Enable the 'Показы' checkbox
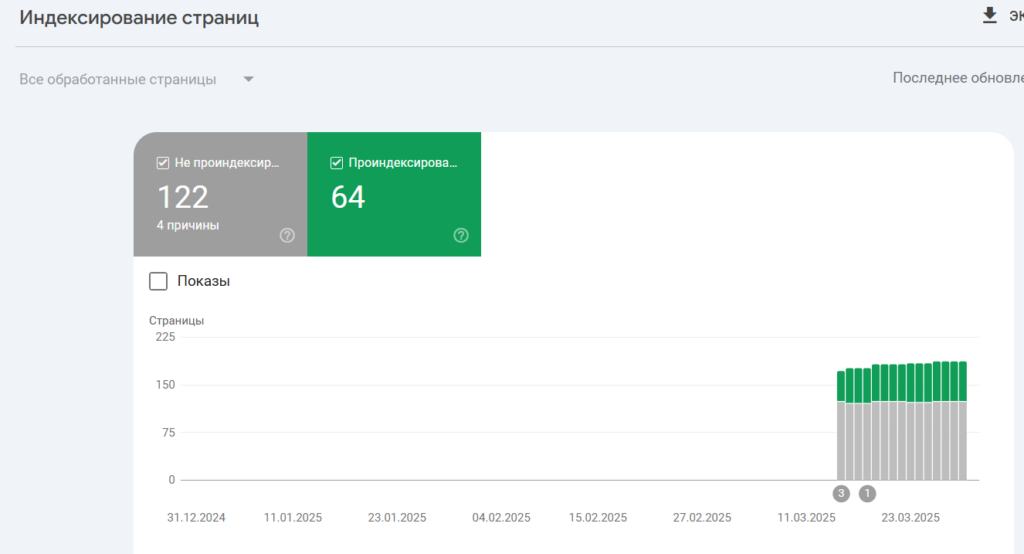 pyautogui.click(x=158, y=281)
